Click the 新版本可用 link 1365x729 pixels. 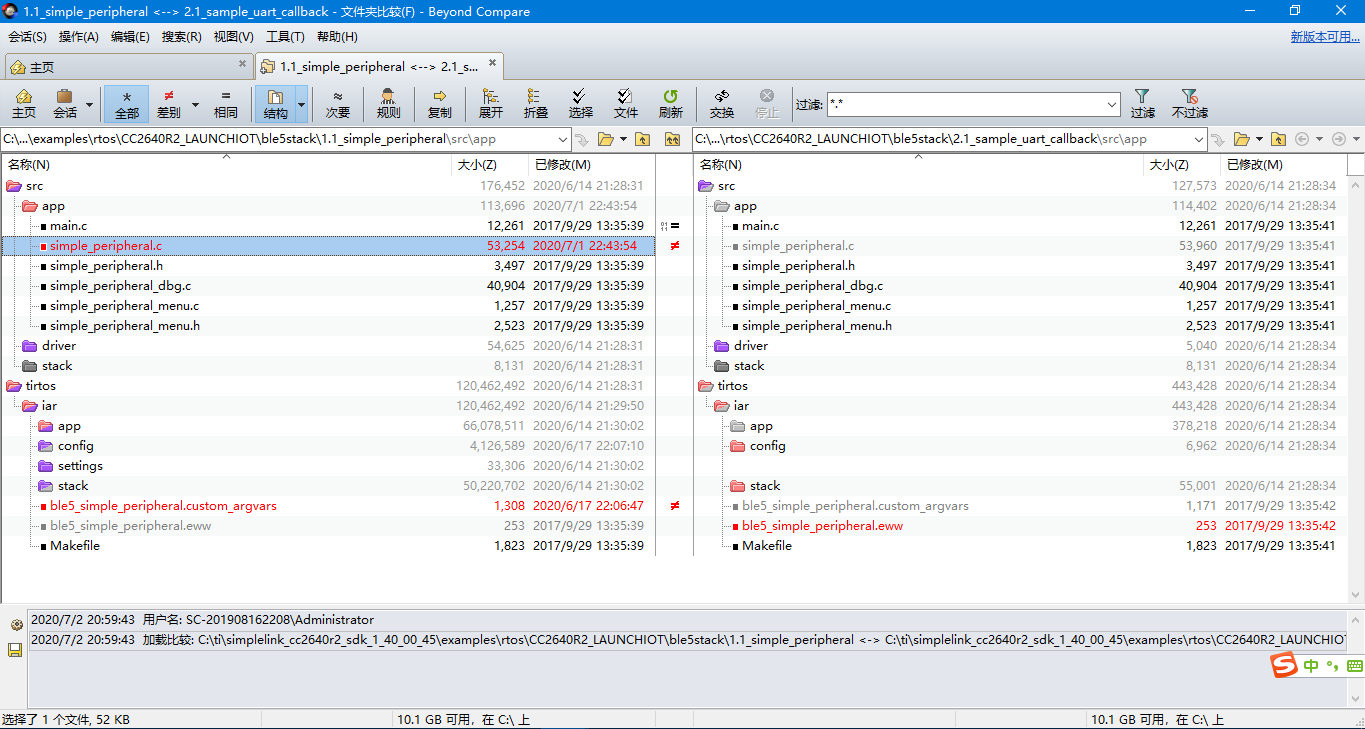click(1325, 37)
